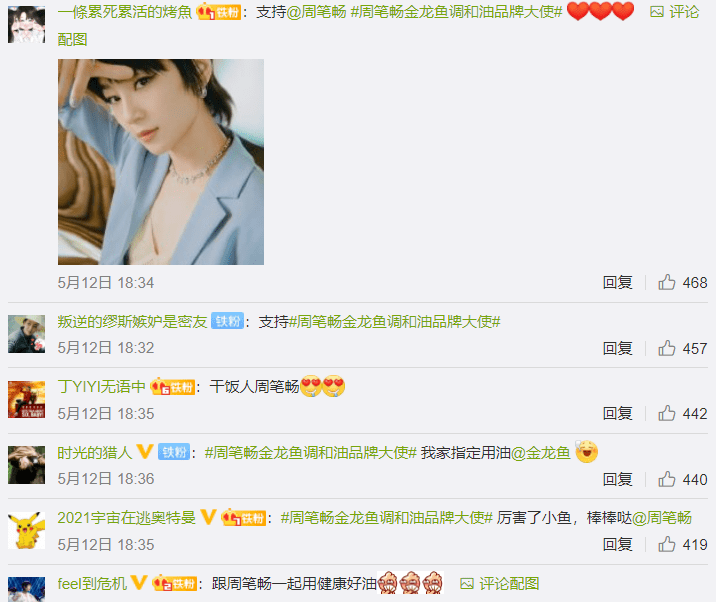The height and width of the screenshot is (602, 716).
Task: Click verified V badge of 2021宇宙在逃奥特曼
Action: 208,517
